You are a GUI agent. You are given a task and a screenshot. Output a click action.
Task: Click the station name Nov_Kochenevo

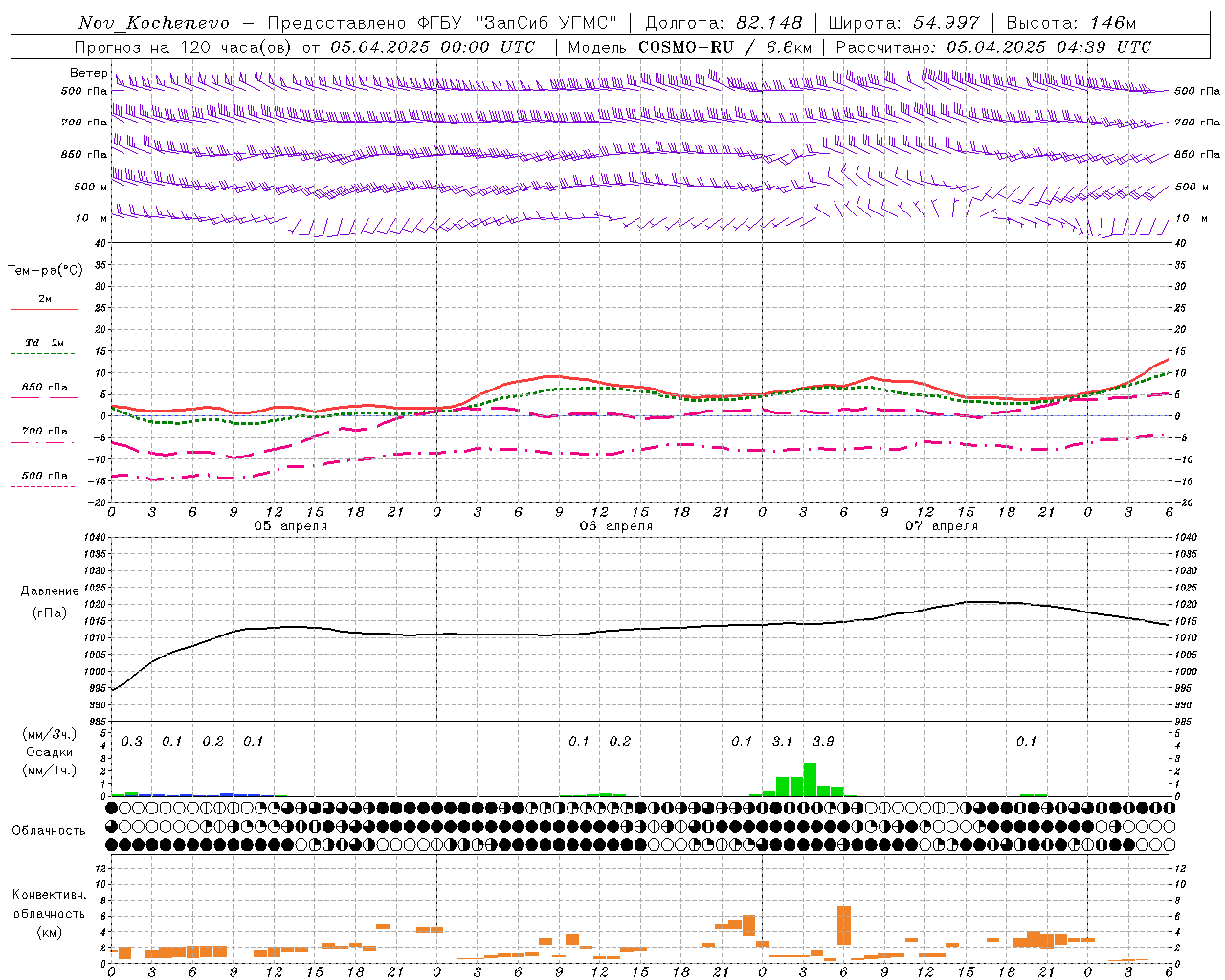tap(154, 23)
